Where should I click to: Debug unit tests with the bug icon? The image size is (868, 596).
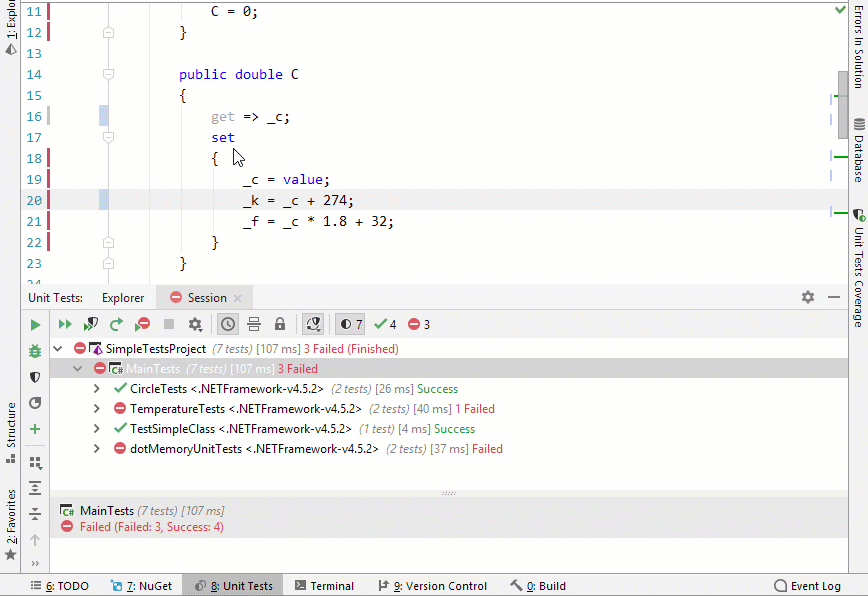pos(34,351)
